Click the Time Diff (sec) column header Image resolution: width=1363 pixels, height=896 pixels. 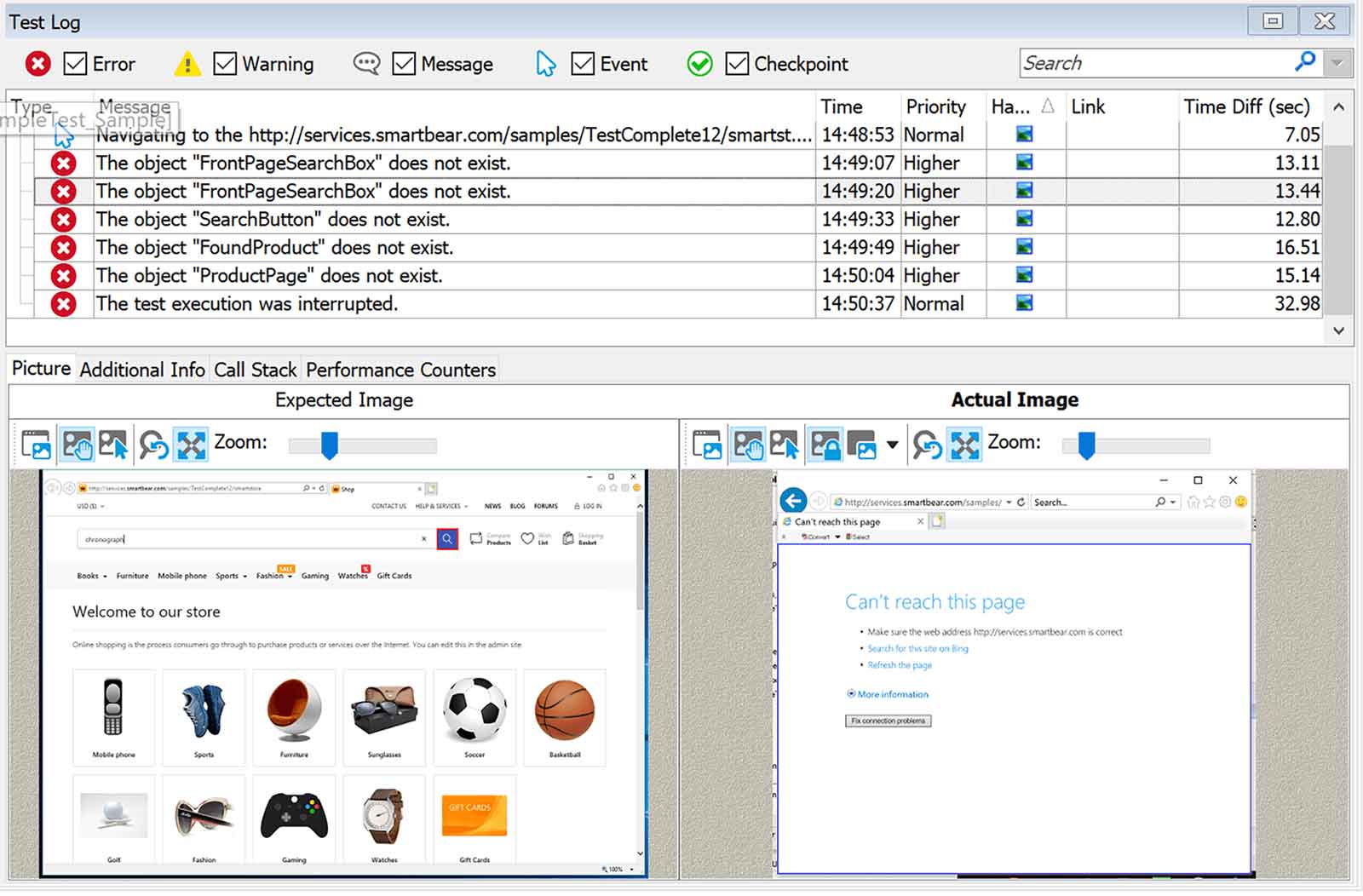pyautogui.click(x=1246, y=106)
